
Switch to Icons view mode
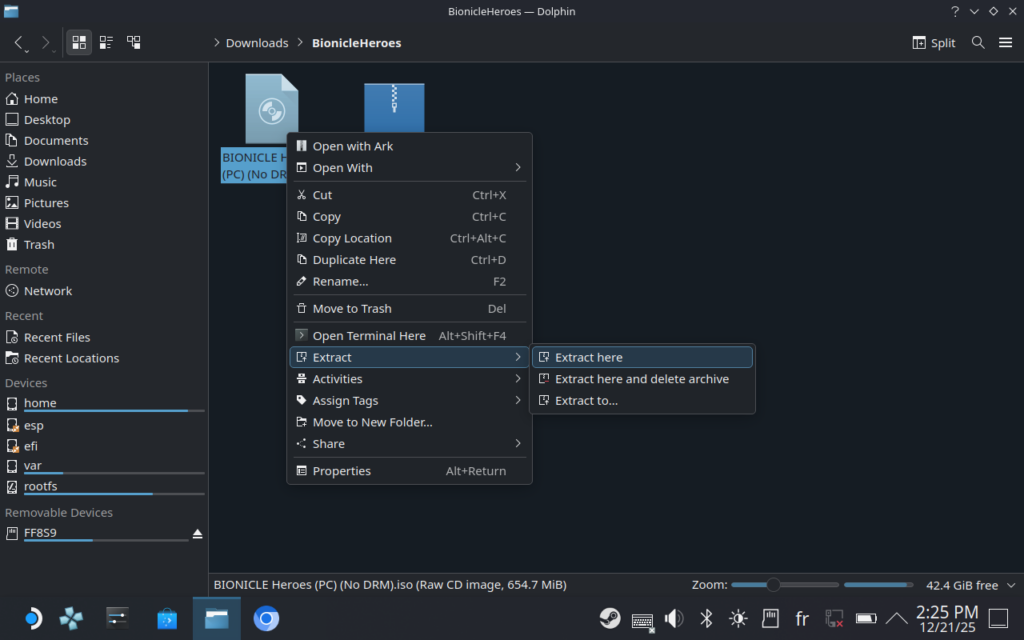[78, 42]
